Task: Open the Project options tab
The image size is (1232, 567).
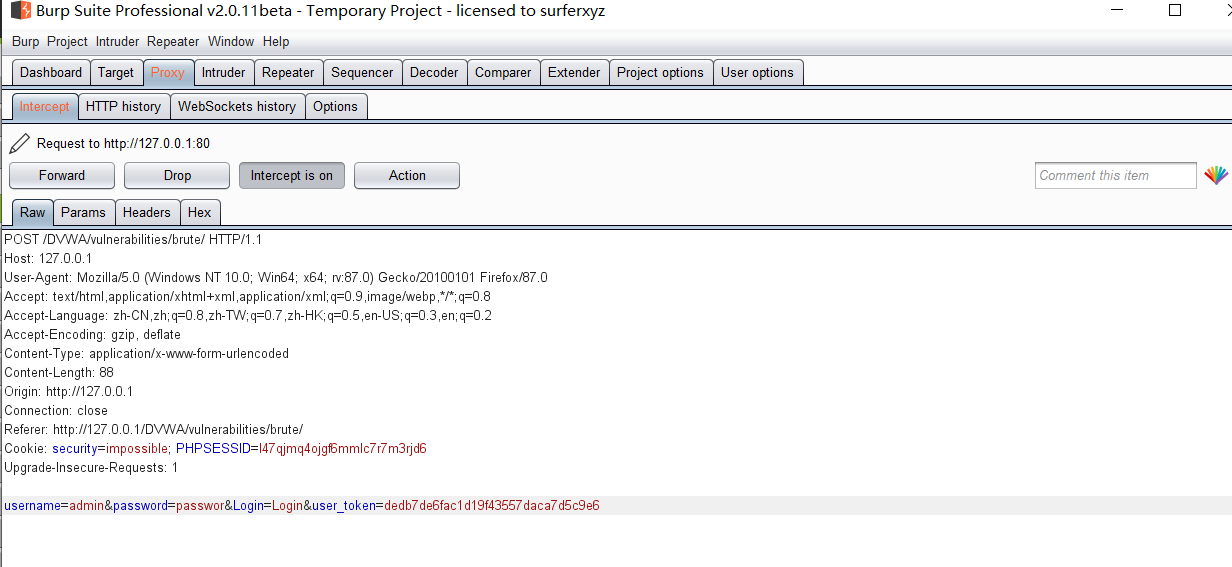Action: click(x=660, y=72)
